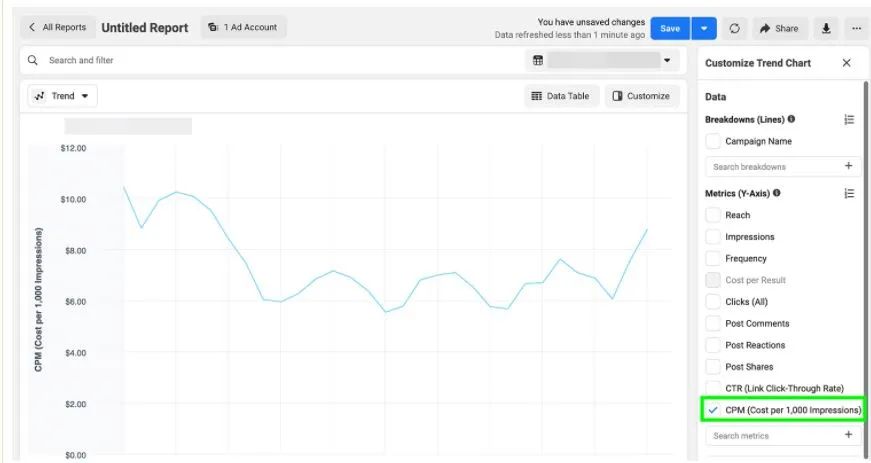Image resolution: width=871 pixels, height=463 pixels.
Task: Click the download export icon
Action: 826,28
